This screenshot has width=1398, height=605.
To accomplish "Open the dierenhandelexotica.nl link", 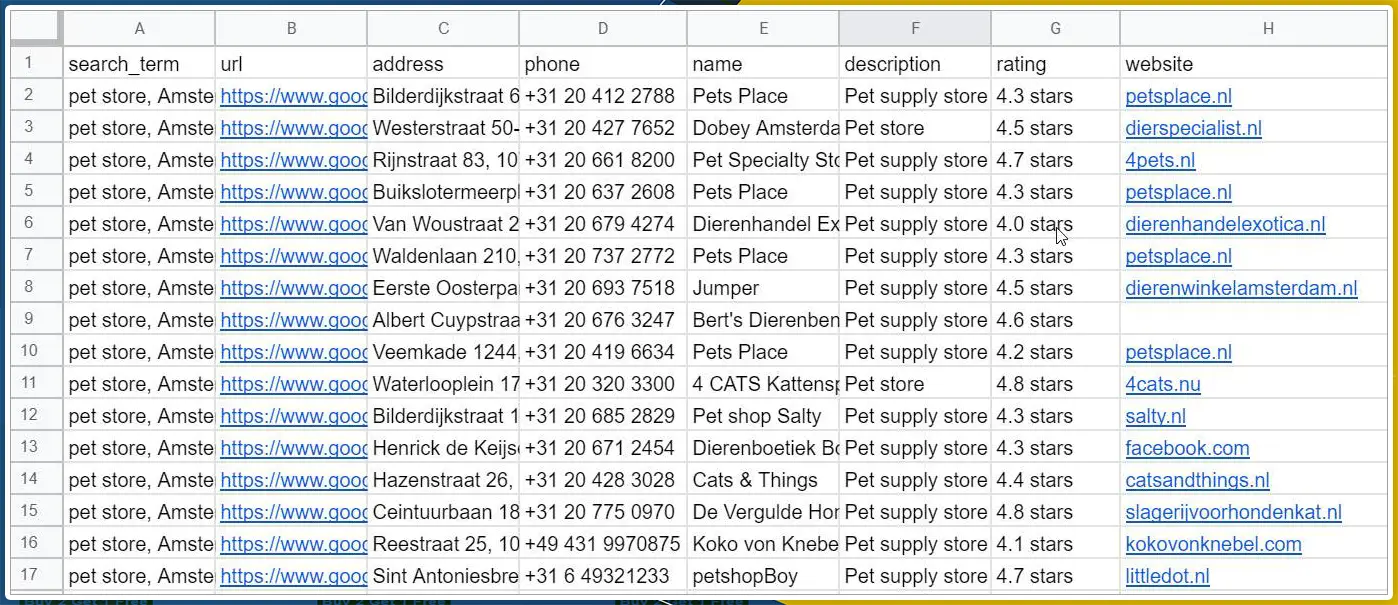I will point(1225,224).
